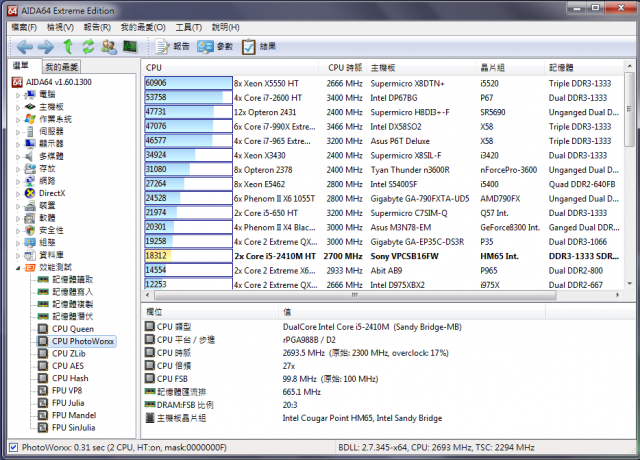Open the Report menu ending in (R)
This screenshot has height=460, width=640.
[97, 27]
